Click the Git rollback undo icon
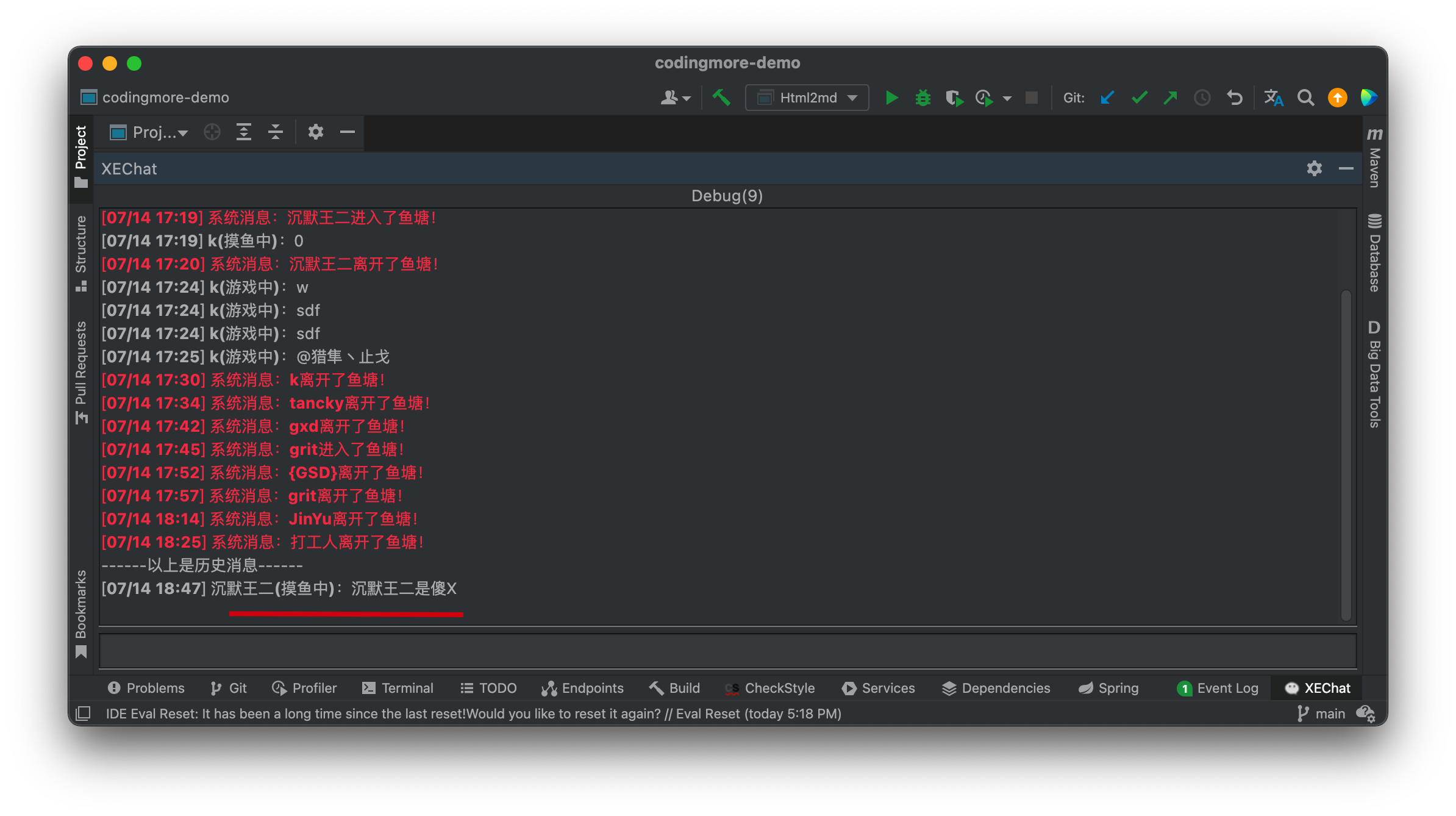Screen dimensions: 1456x816 1235,98
